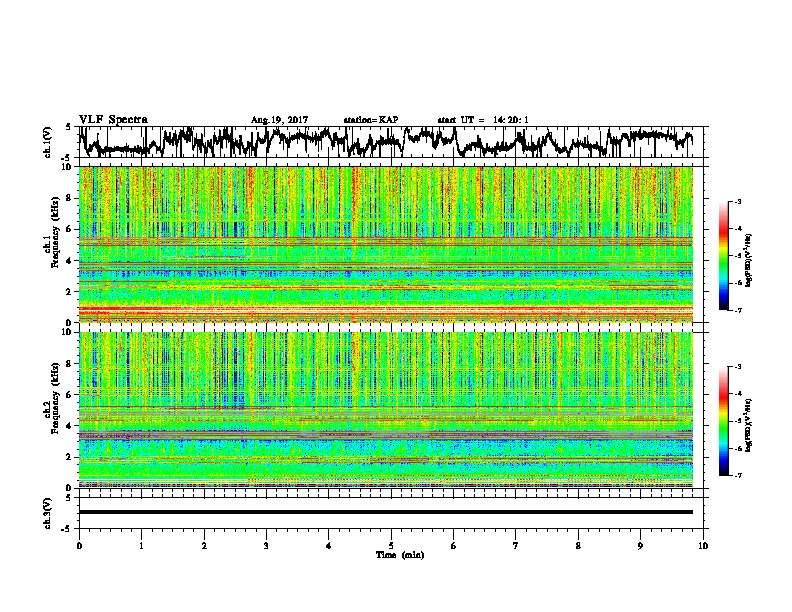Click the "ch.3(V)" axis label
792x612 pixels.
point(48,513)
